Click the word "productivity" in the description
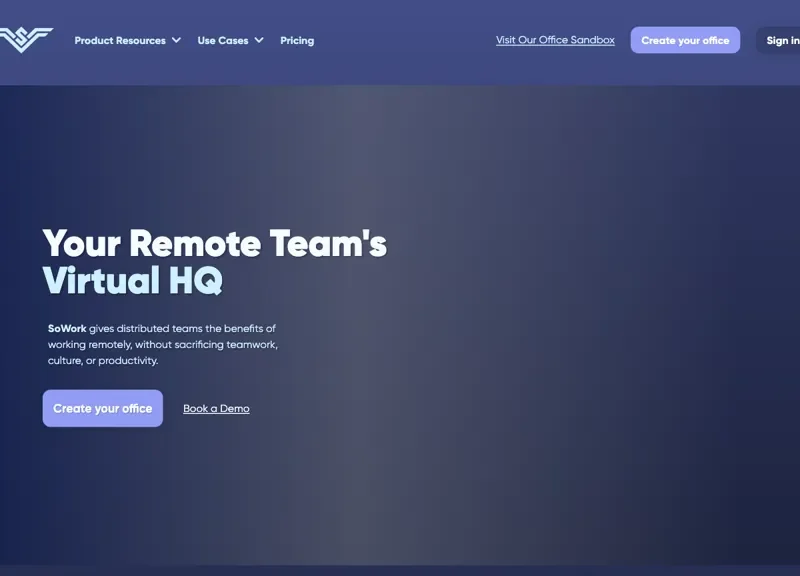 (127, 361)
